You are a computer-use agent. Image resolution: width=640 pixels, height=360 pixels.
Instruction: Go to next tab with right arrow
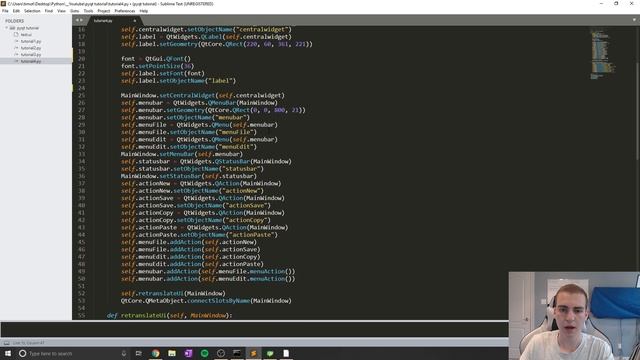81,20
